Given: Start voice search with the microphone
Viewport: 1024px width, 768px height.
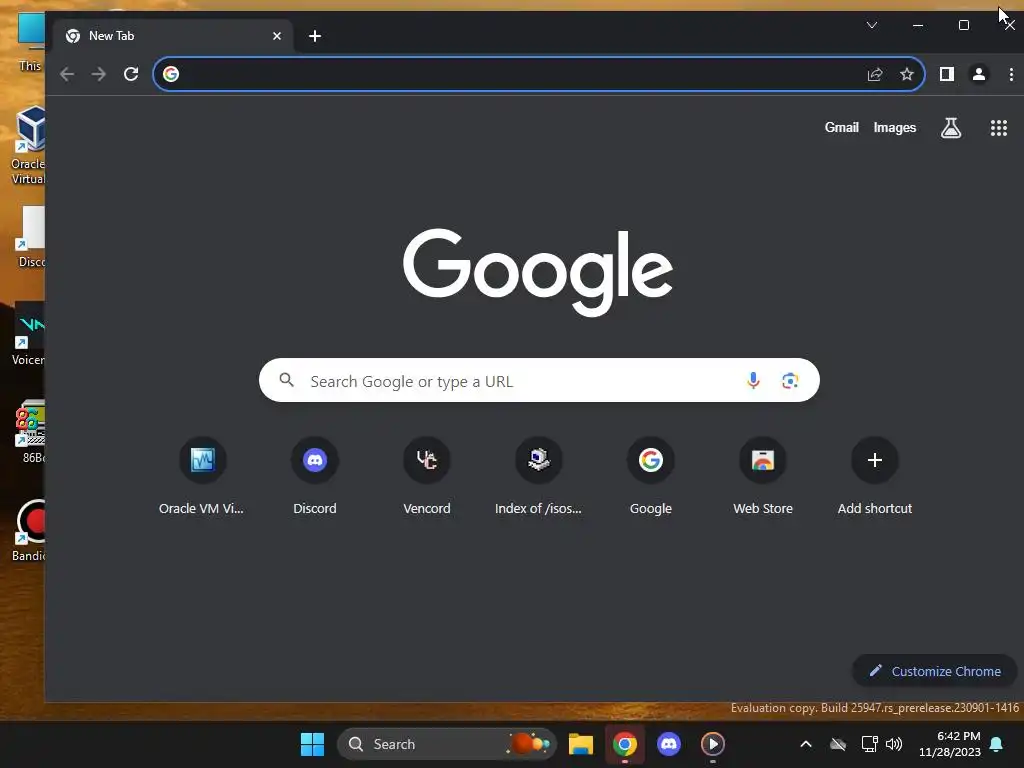Looking at the screenshot, I should (x=753, y=380).
